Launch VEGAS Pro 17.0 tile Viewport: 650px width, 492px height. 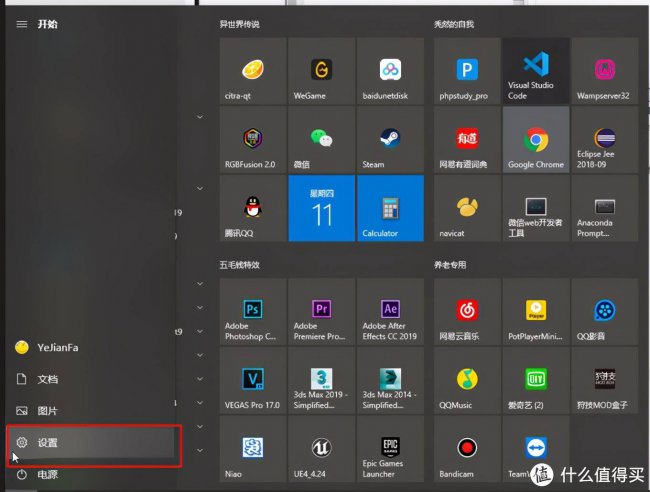[x=253, y=381]
